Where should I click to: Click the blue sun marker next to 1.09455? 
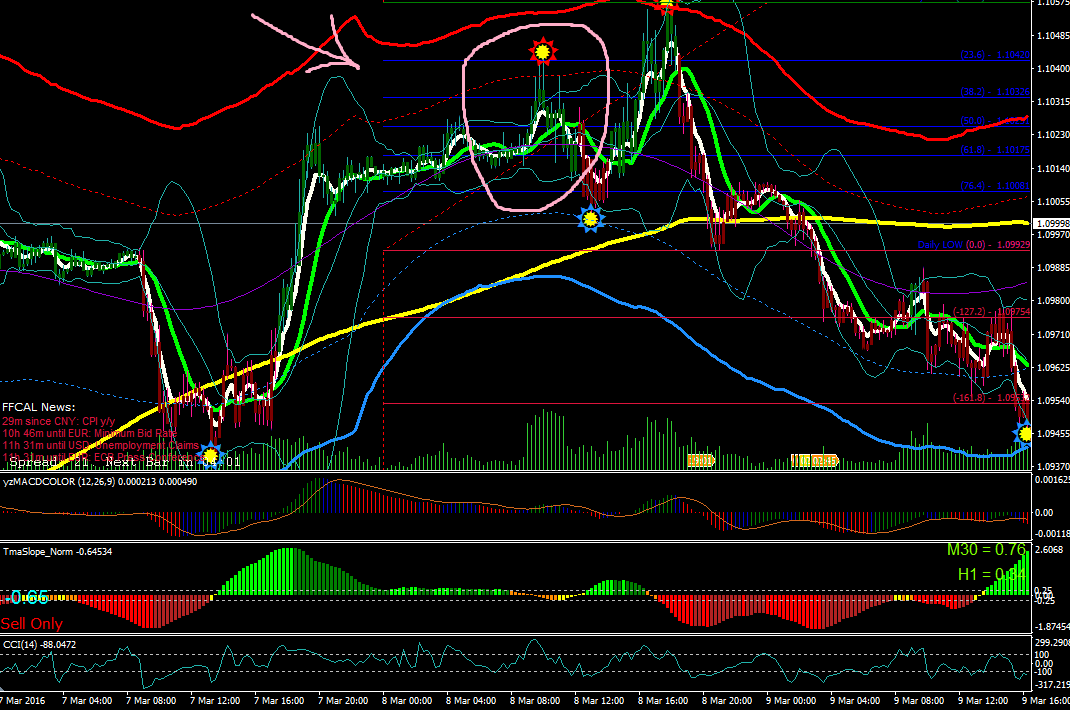(x=1024, y=434)
